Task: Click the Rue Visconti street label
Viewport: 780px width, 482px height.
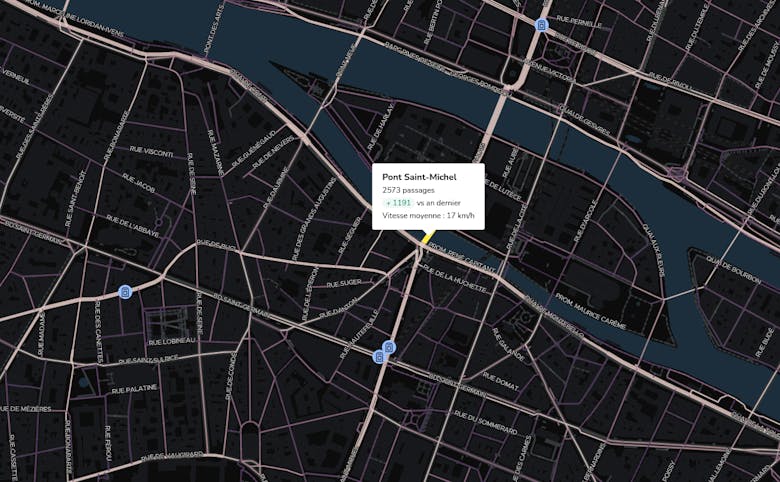Action: coord(151,152)
